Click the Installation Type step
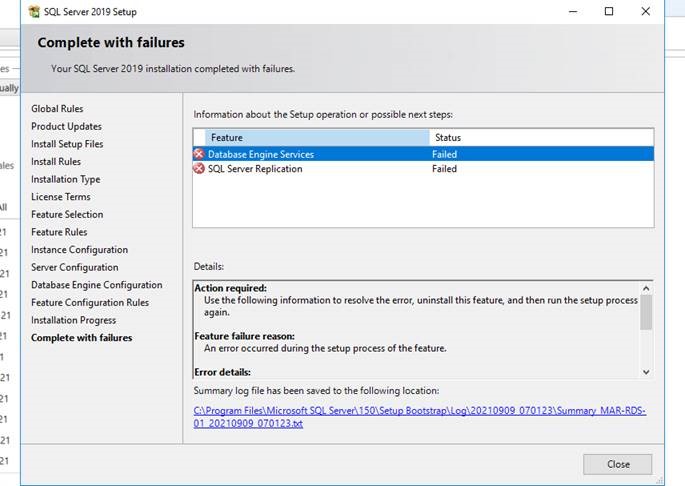Image resolution: width=685 pixels, height=486 pixels. point(66,179)
